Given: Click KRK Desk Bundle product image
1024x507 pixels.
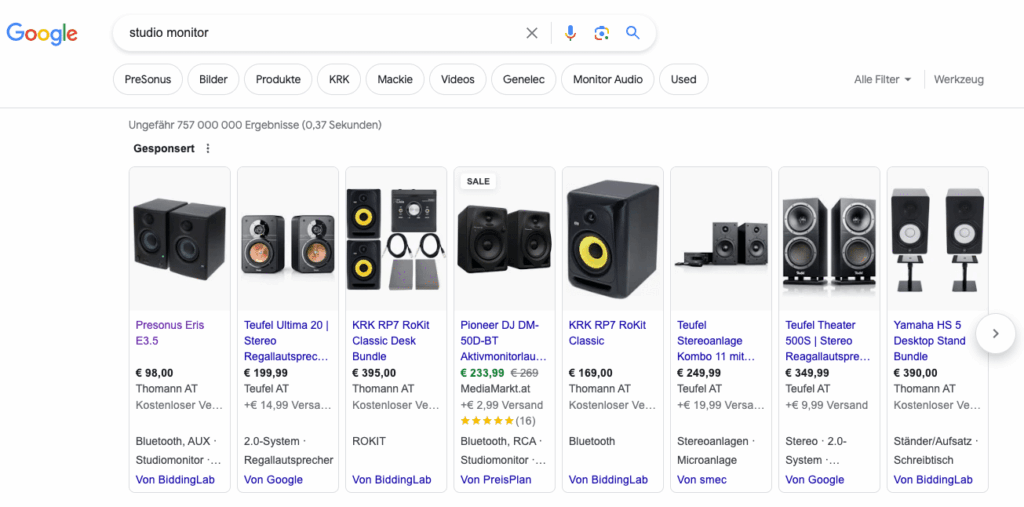Looking at the screenshot, I should pos(396,238).
